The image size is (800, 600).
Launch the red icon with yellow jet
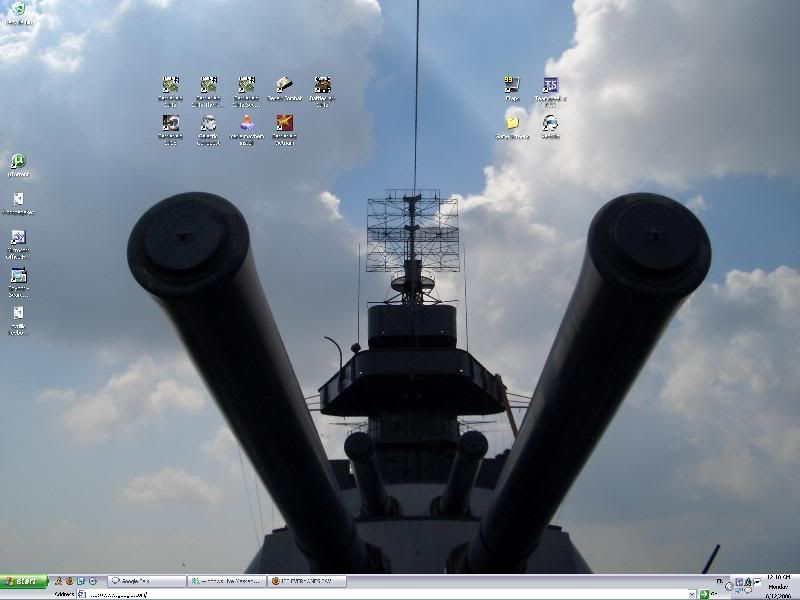pos(284,130)
